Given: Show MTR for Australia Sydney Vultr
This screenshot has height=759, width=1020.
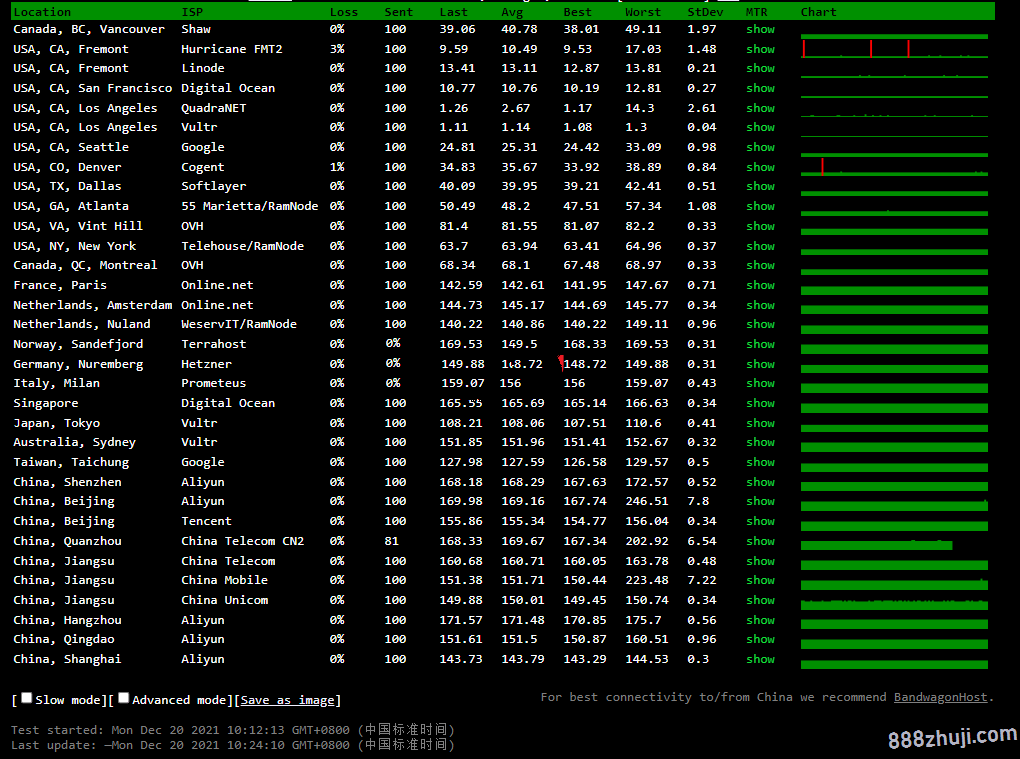Looking at the screenshot, I should (x=760, y=443).
